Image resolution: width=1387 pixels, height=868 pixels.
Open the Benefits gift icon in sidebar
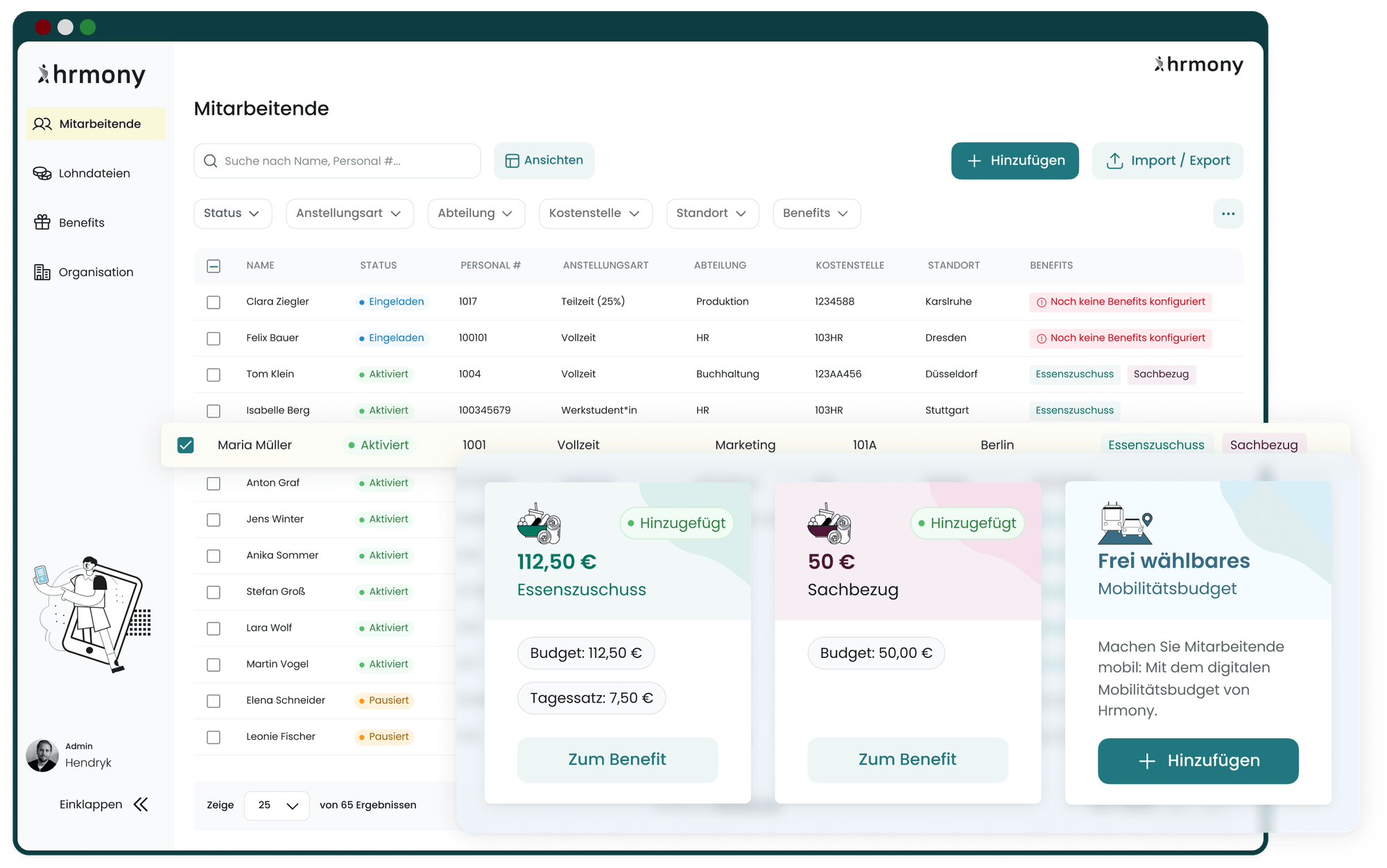click(x=42, y=222)
